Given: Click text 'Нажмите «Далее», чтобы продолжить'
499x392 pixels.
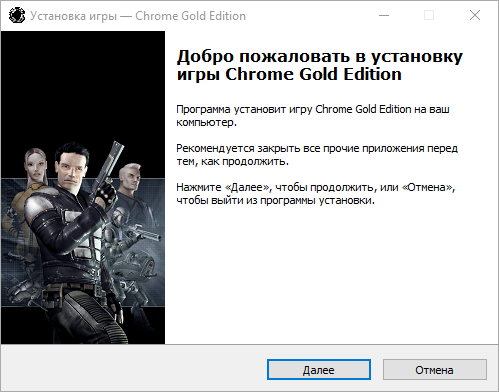Looking at the screenshot, I should (x=275, y=187).
